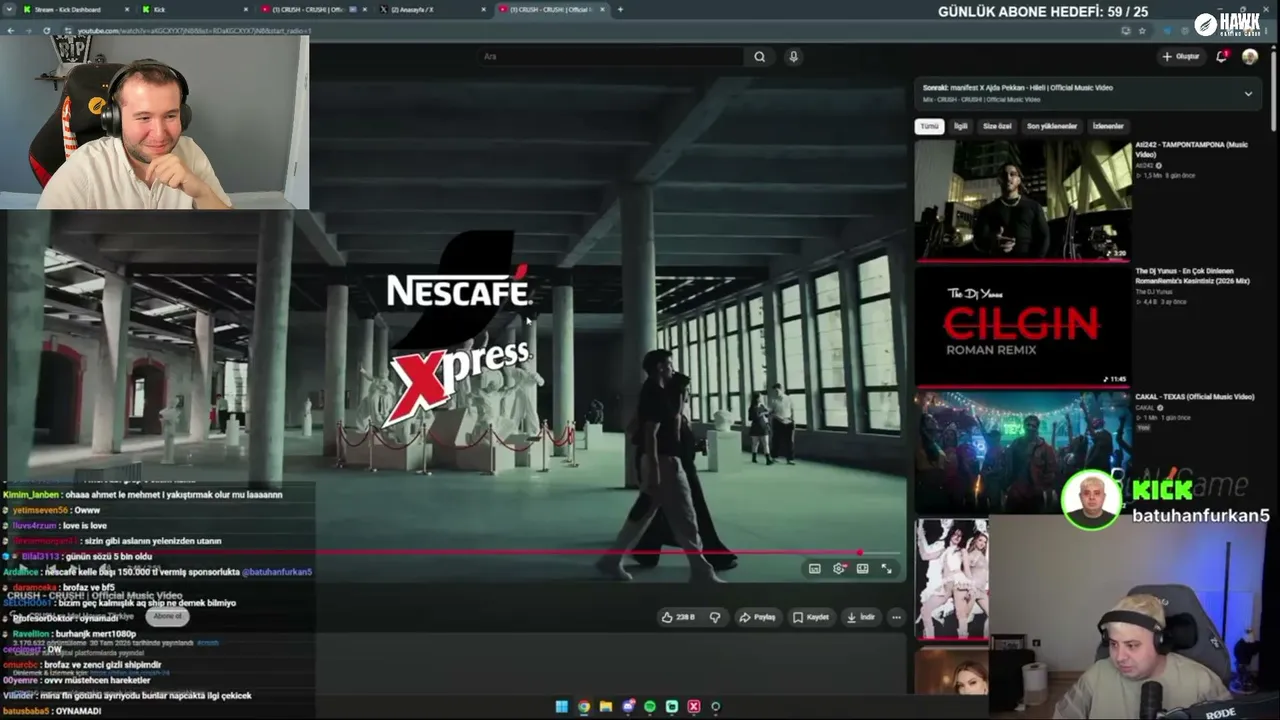Open a new browser tab
1280x720 pixels.
coord(620,10)
